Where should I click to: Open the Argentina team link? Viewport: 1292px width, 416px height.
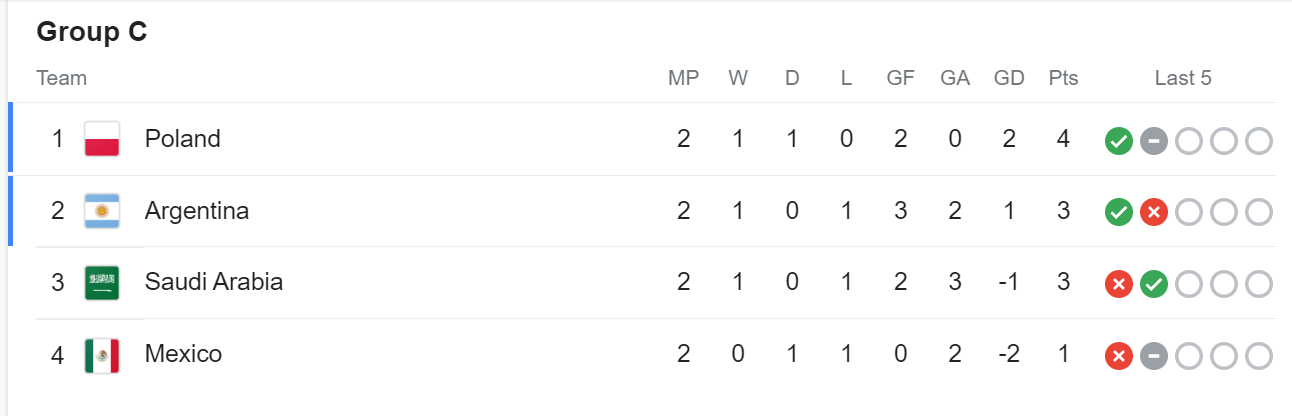click(197, 210)
